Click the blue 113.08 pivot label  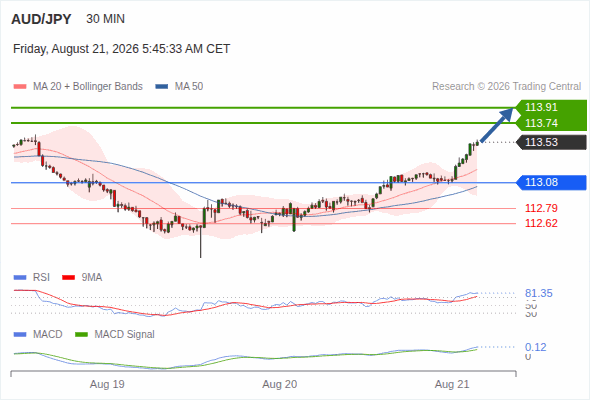coord(551,183)
